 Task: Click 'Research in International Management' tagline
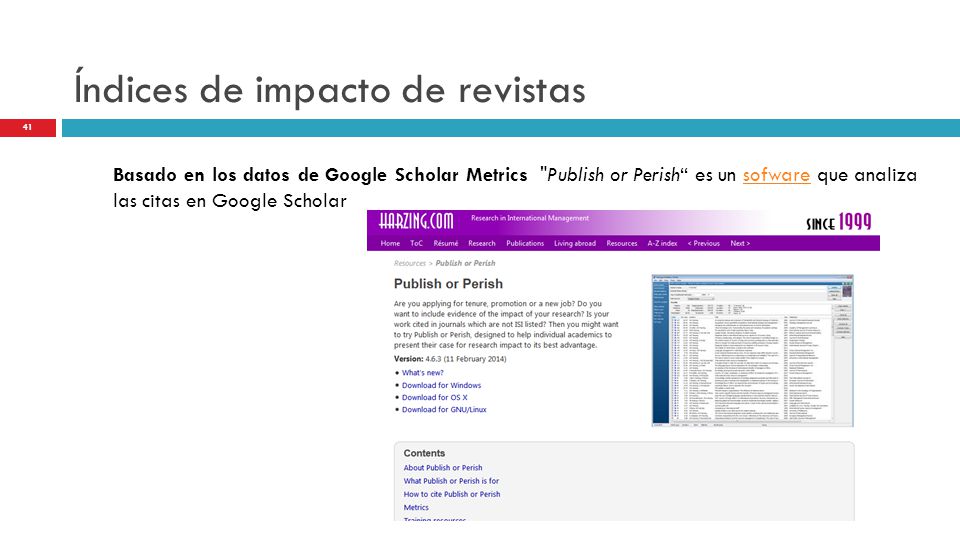[530, 218]
